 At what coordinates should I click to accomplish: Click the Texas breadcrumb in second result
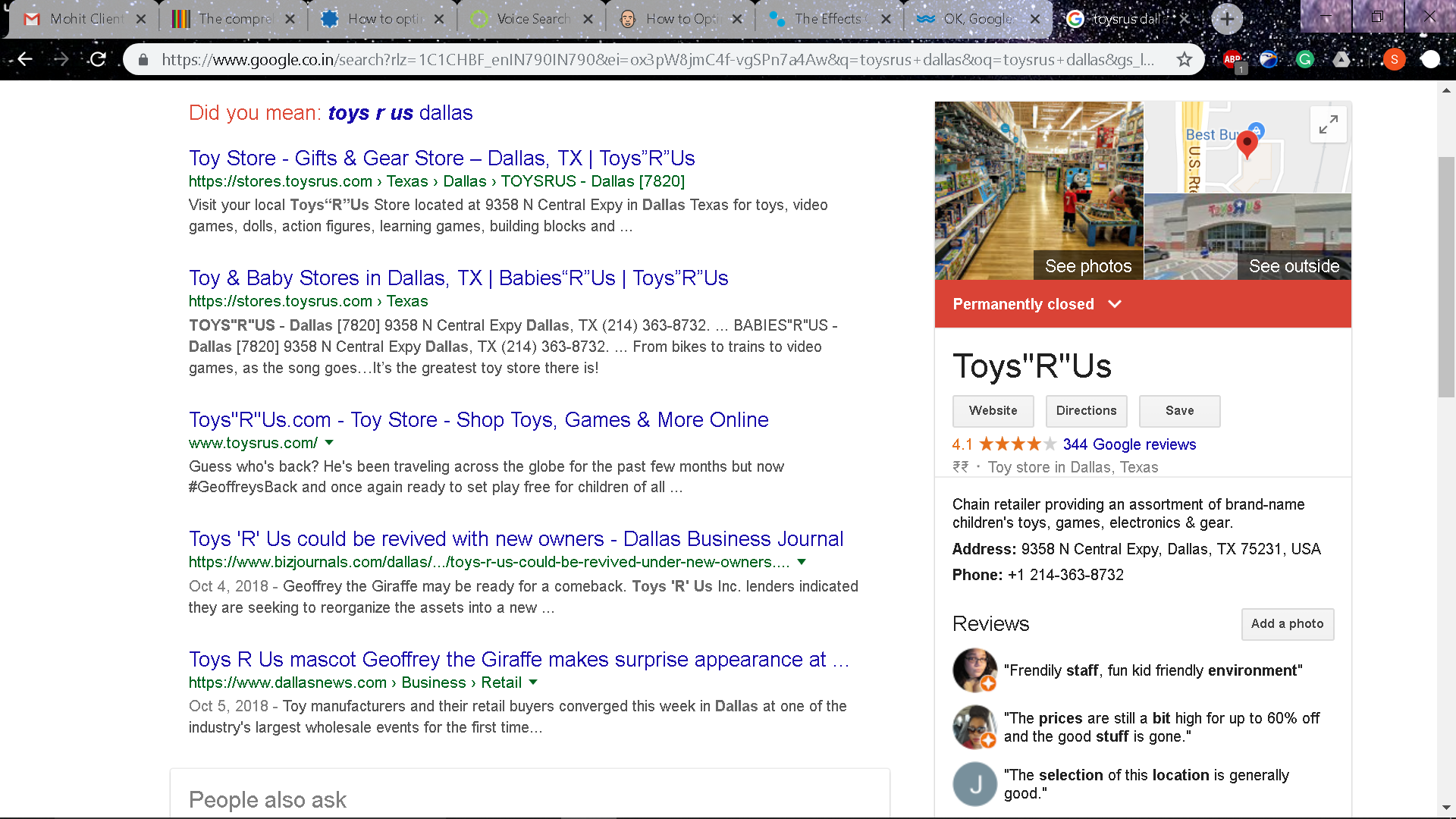click(x=407, y=302)
